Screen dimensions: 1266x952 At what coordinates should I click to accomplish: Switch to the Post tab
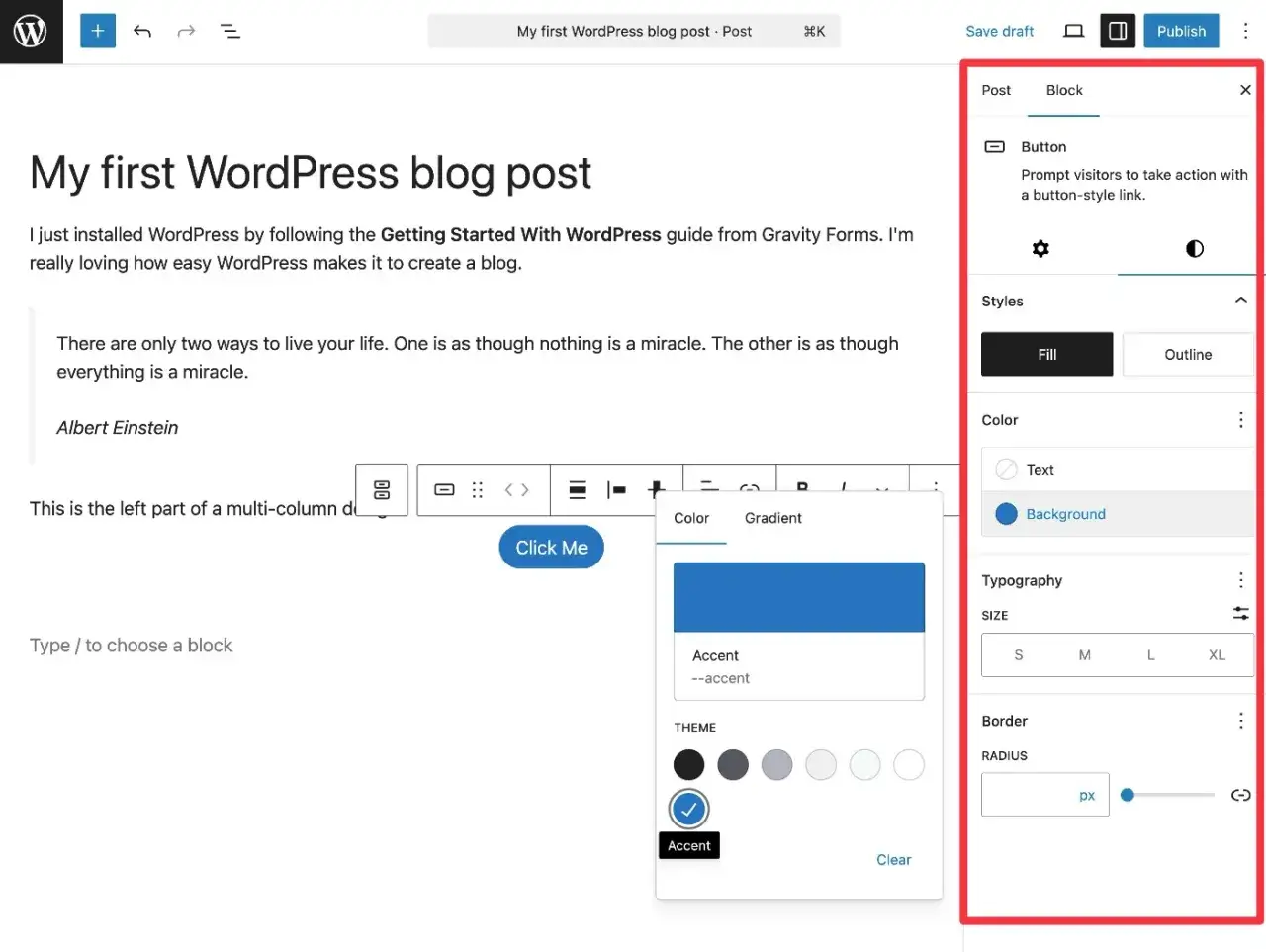(x=996, y=90)
